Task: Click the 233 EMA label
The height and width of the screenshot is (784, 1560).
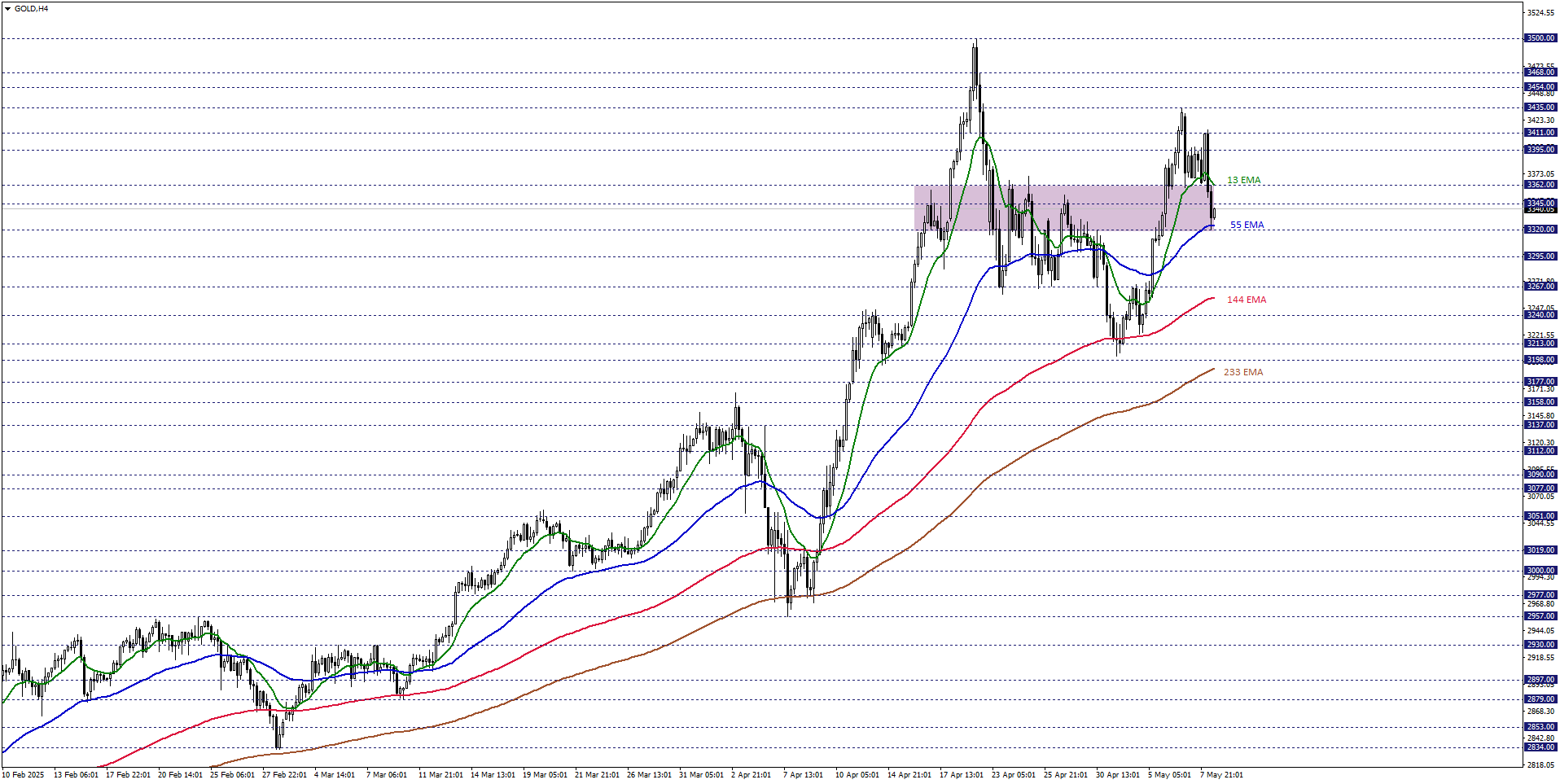Action: 1243,372
